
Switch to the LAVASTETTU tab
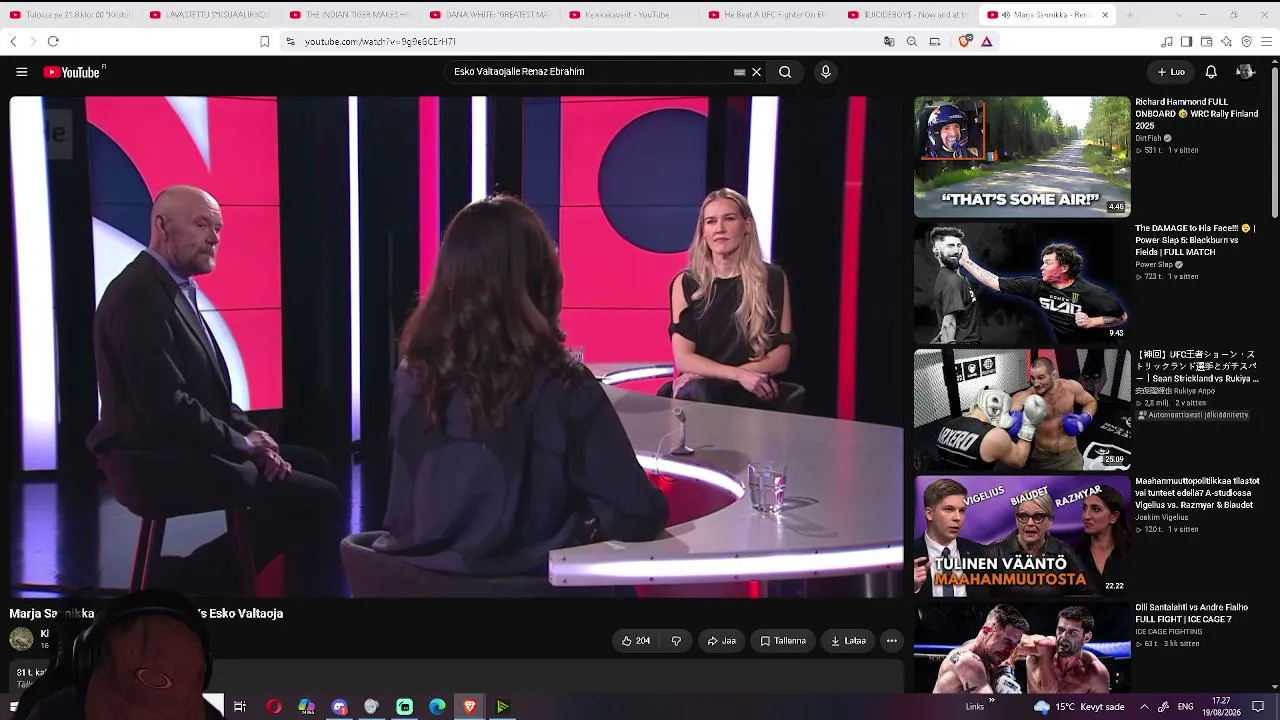208,15
